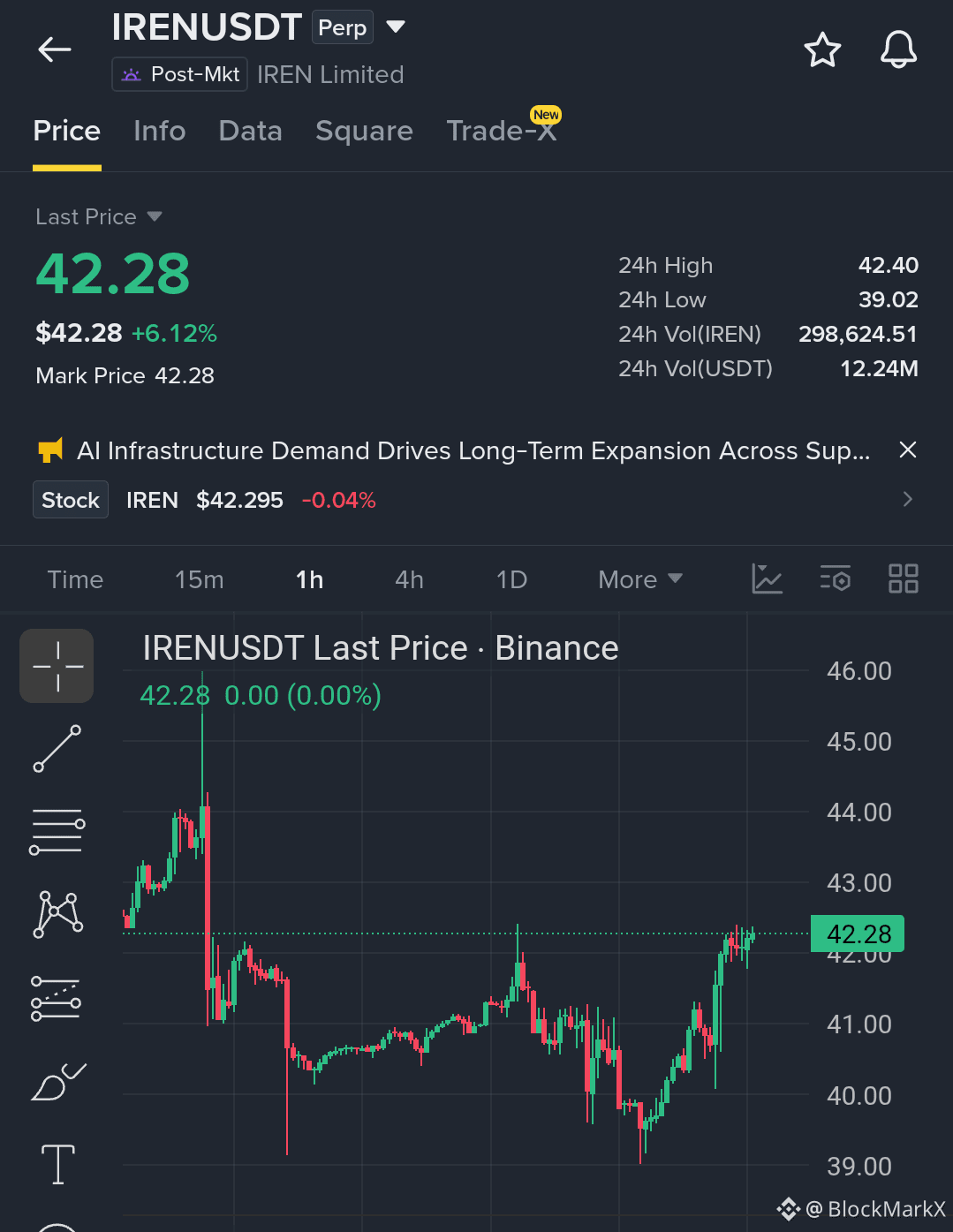Open the Data tab
The width and height of the screenshot is (953, 1232).
(251, 131)
